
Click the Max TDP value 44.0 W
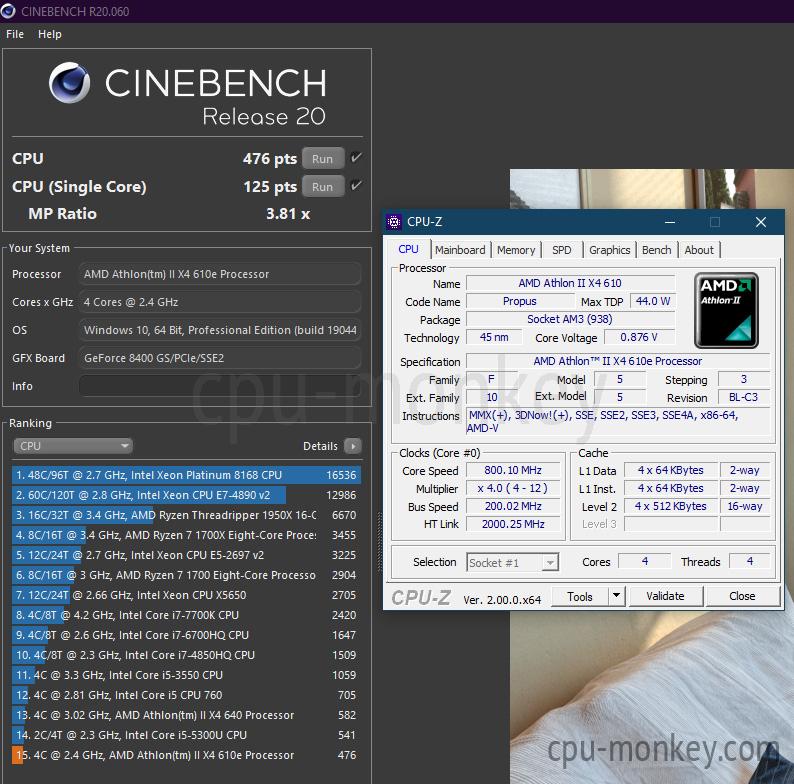[x=653, y=301]
